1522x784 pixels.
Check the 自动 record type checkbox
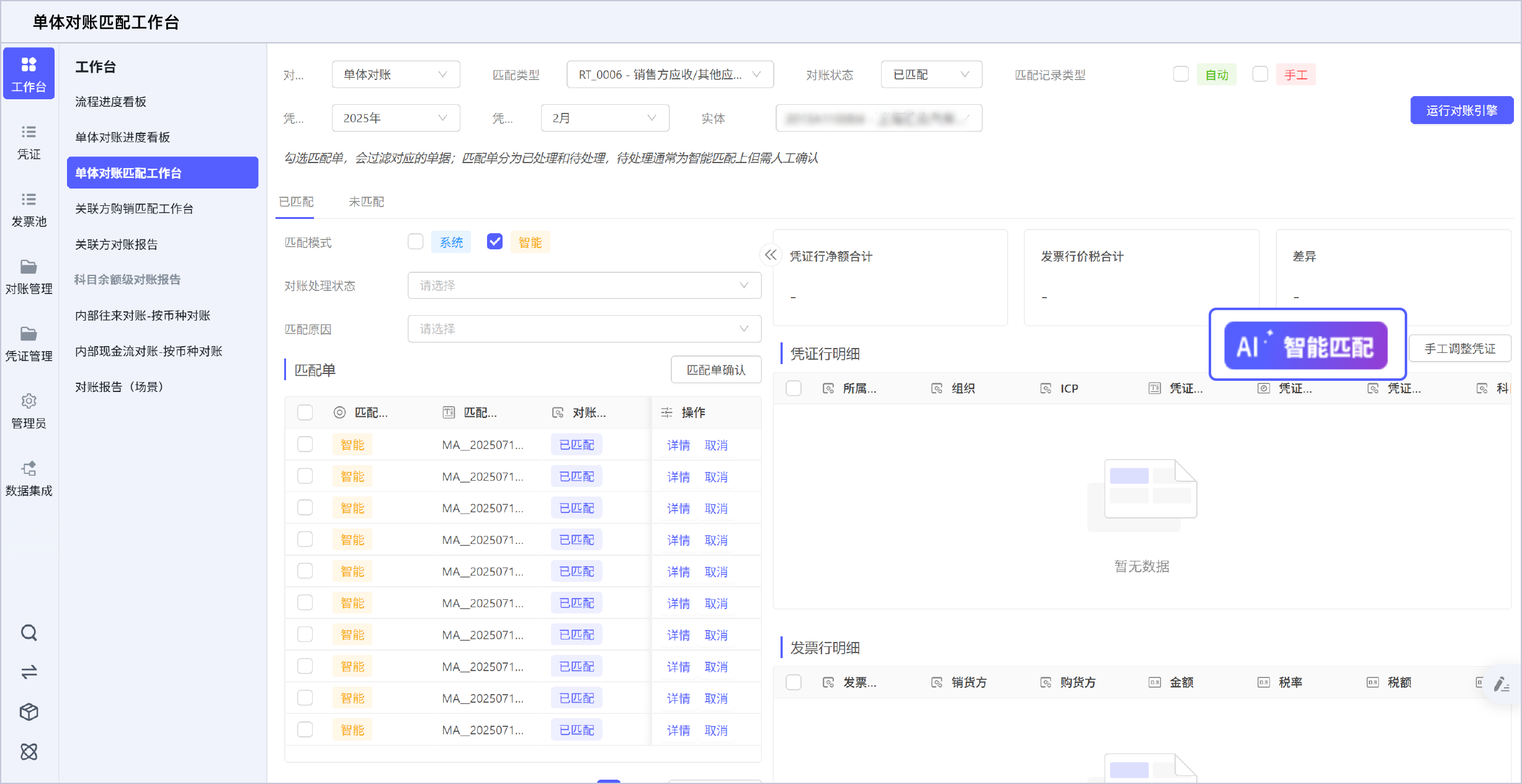[x=1181, y=74]
